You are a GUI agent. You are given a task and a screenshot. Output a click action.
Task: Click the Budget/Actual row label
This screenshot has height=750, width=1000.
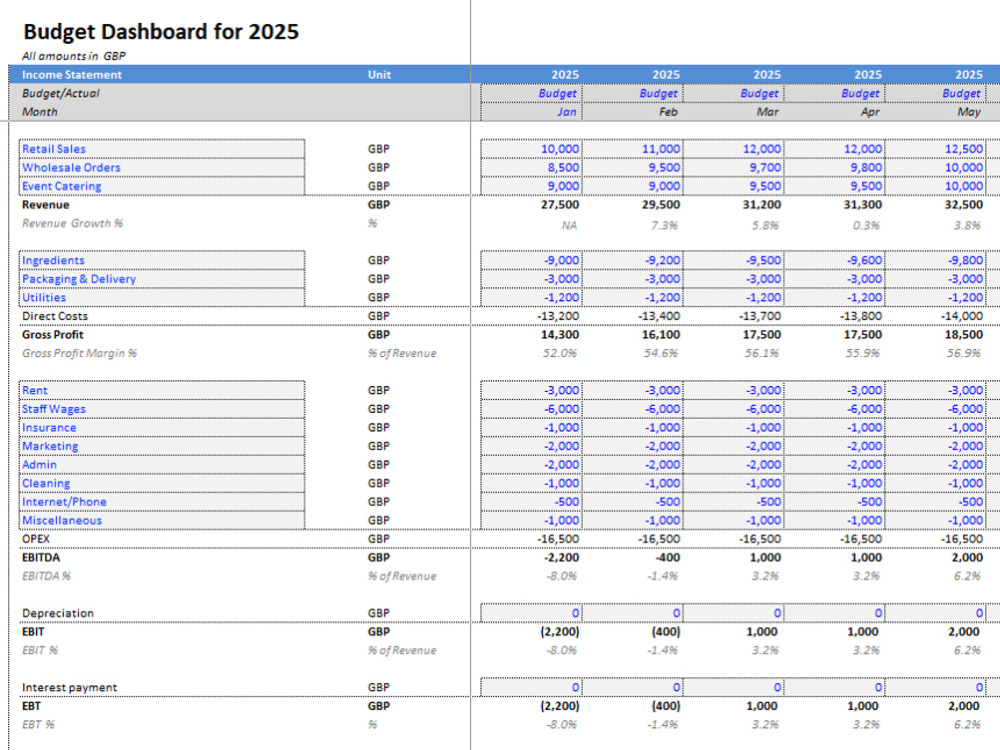61,93
